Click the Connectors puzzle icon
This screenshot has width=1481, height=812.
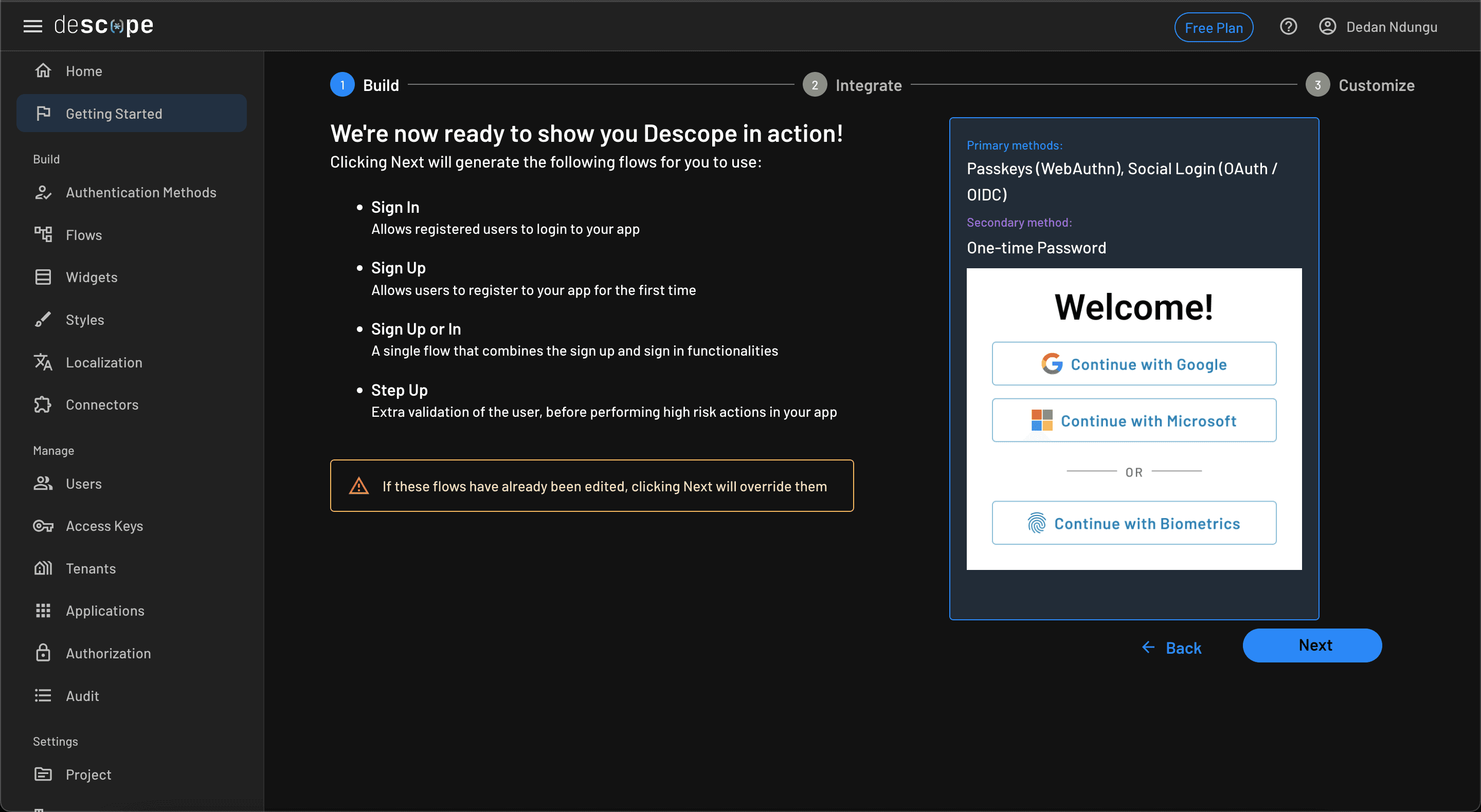(43, 404)
